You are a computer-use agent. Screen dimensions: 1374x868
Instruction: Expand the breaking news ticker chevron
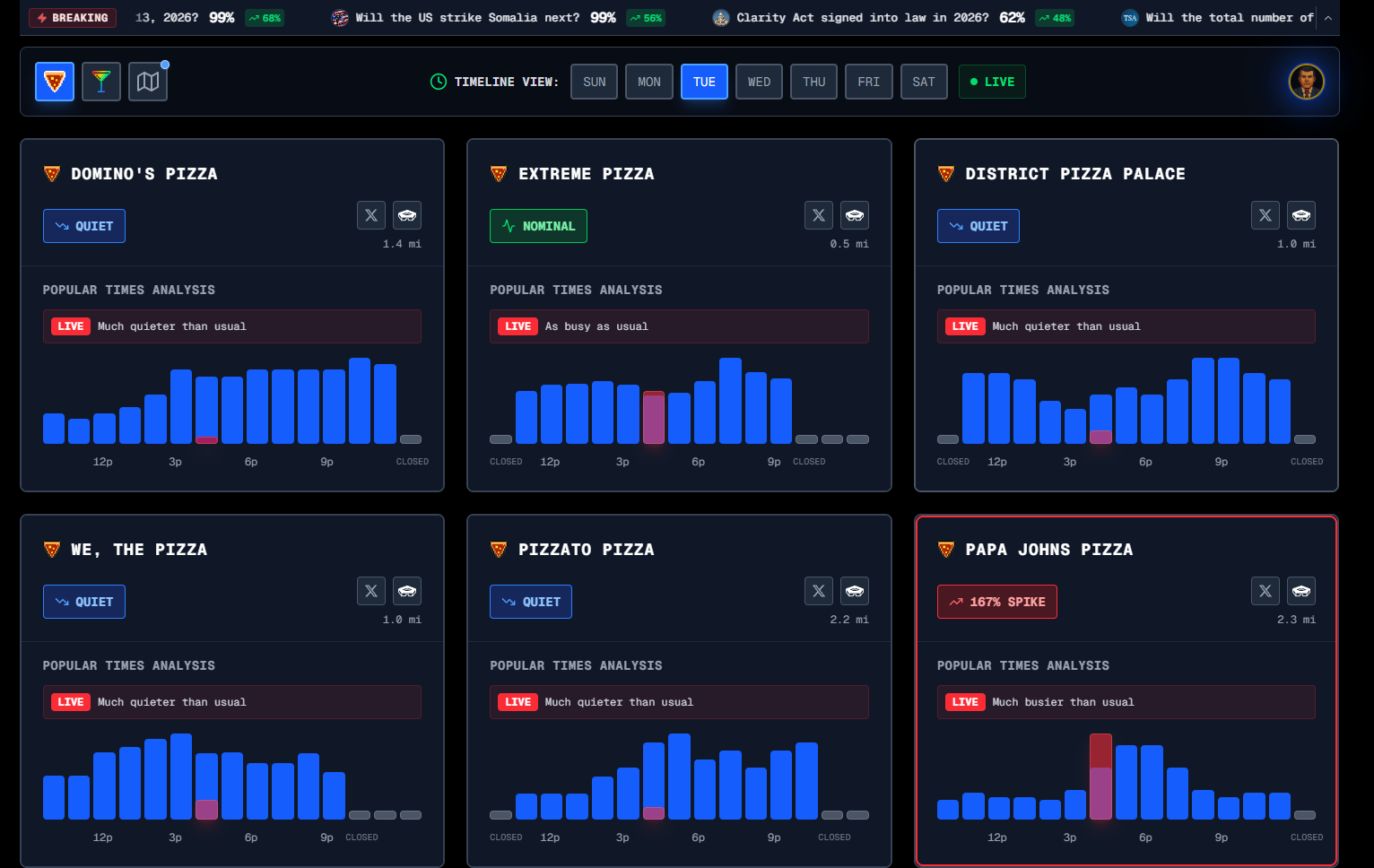[1328, 18]
